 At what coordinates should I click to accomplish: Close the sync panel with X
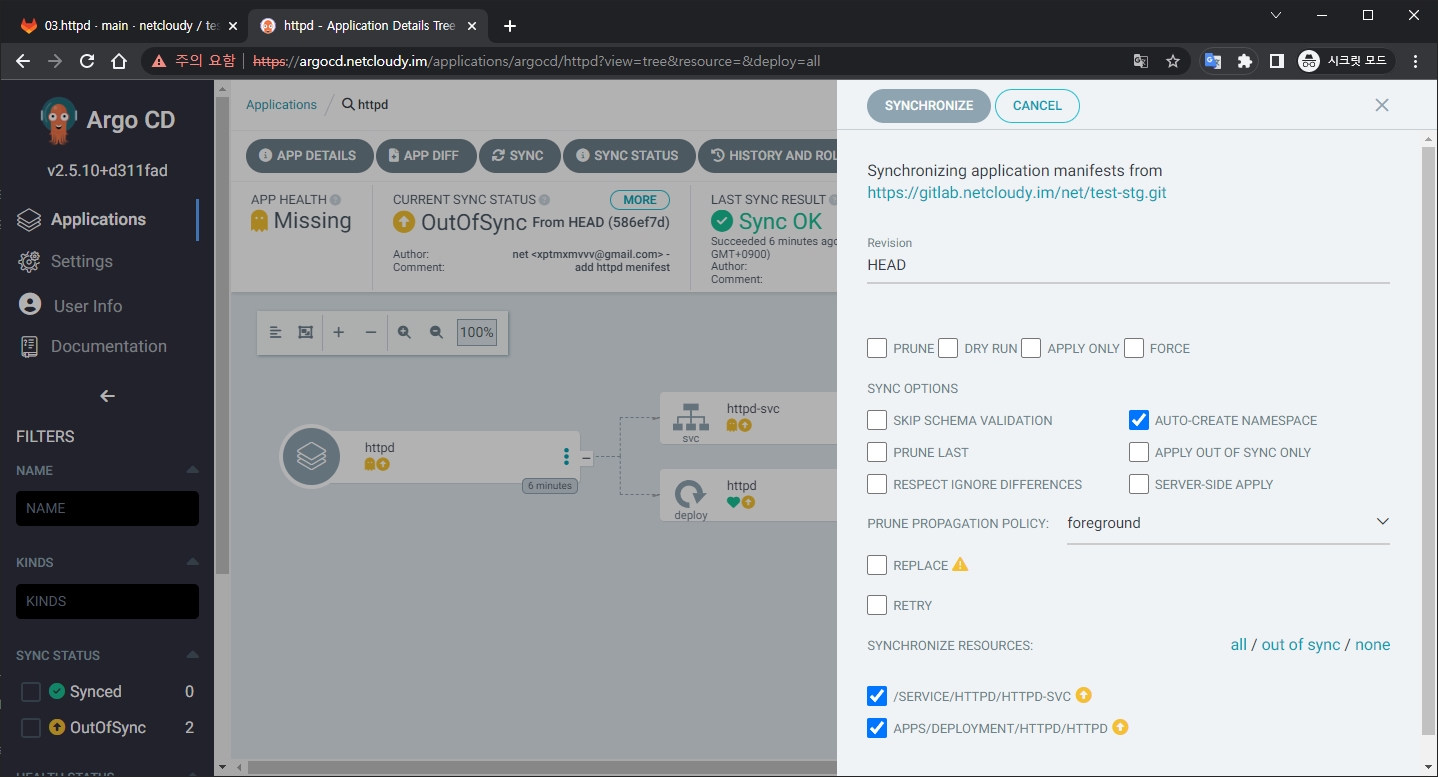click(x=1382, y=105)
